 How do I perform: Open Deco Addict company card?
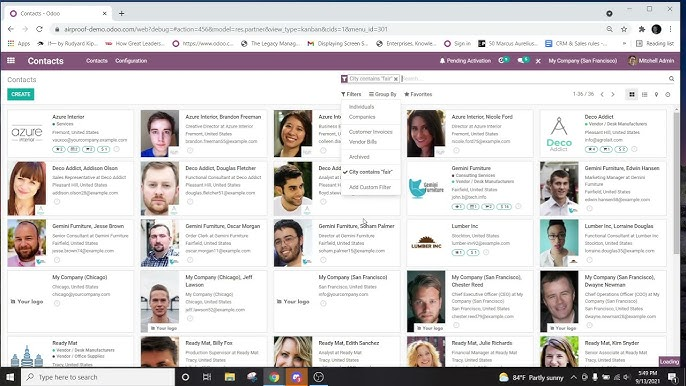tap(603, 133)
